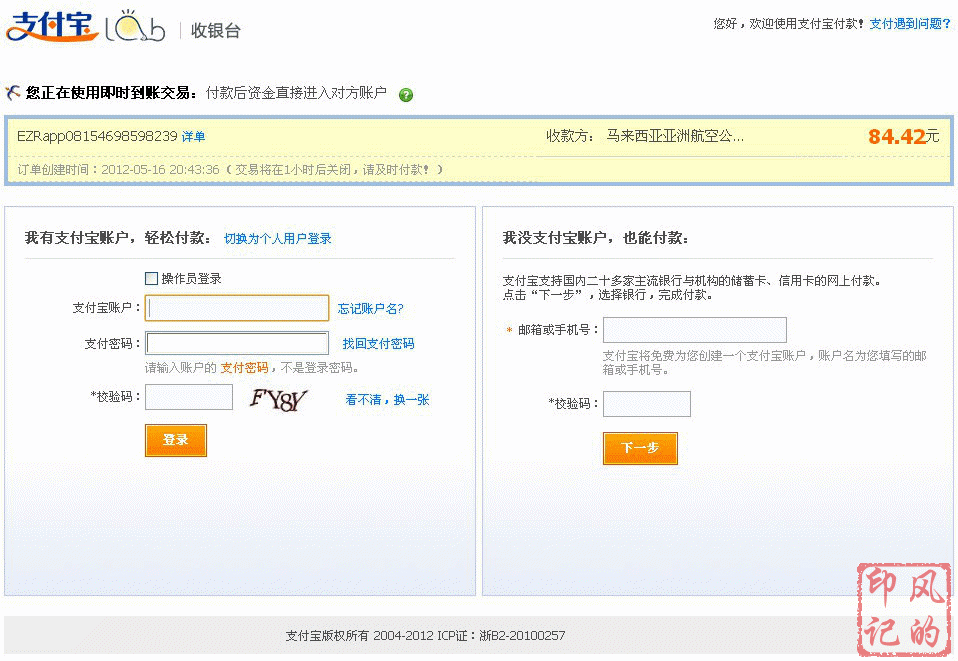Click the orange 下一步 button
The height and width of the screenshot is (661, 958).
(x=640, y=448)
